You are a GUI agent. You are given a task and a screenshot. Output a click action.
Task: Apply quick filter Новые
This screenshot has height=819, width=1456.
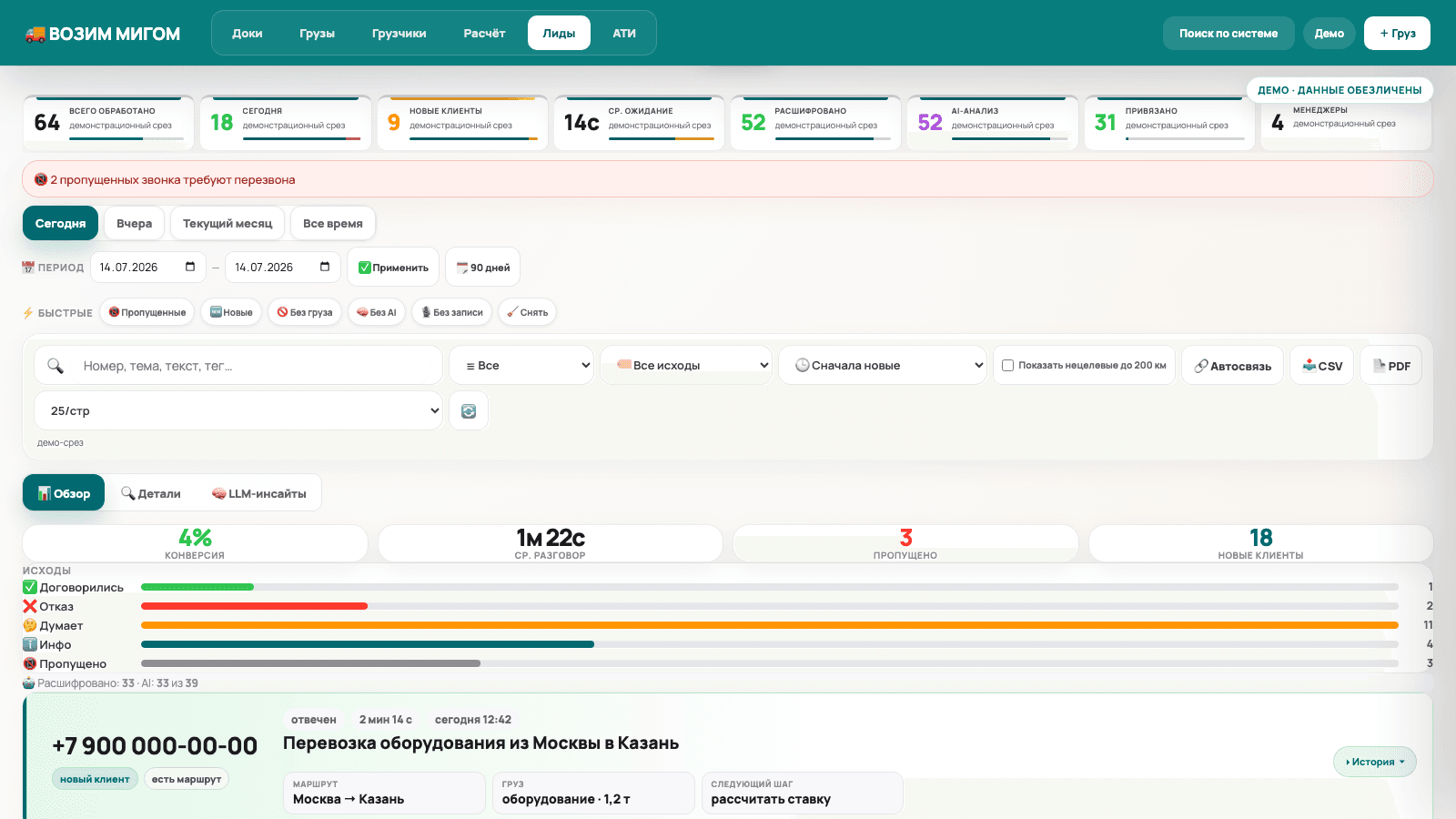point(231,312)
